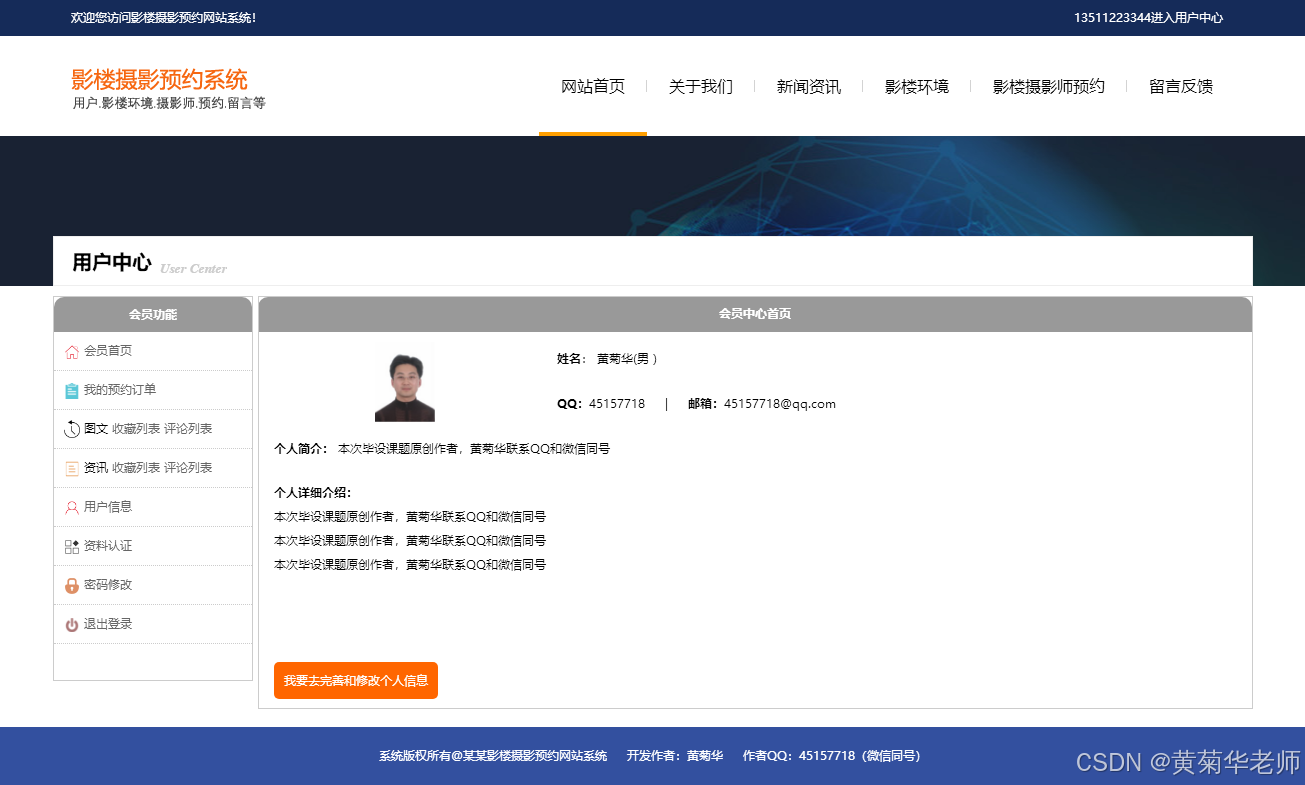
Task: Click 13511223344进入用户中心 link
Action: click(x=1150, y=17)
